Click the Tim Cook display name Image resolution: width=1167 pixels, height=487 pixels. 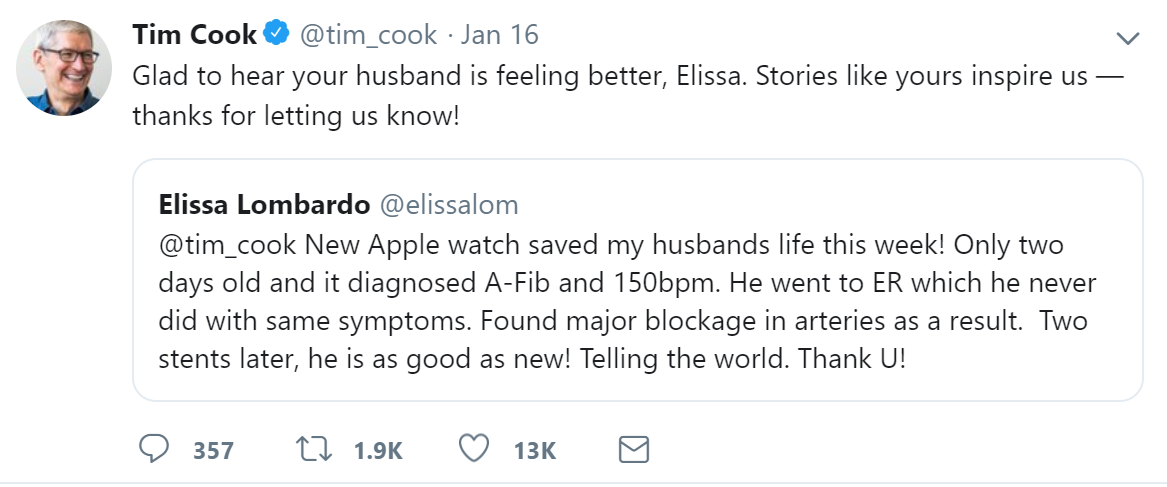pos(194,35)
